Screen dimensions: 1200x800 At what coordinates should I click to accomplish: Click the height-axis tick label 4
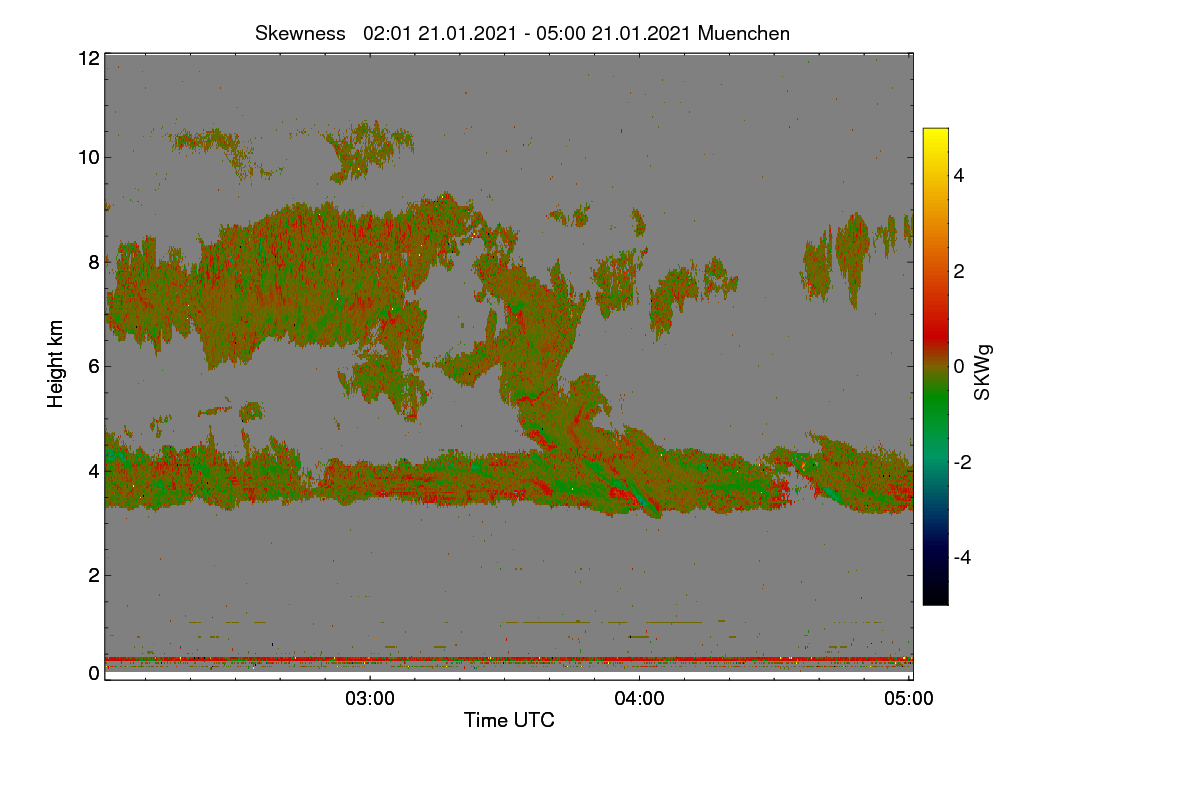[94, 470]
